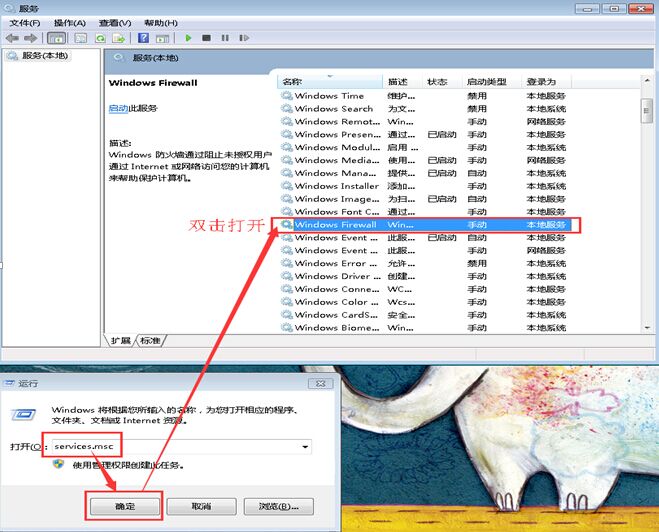
Task: Select the Windows Error ... service row
Action: (424, 263)
